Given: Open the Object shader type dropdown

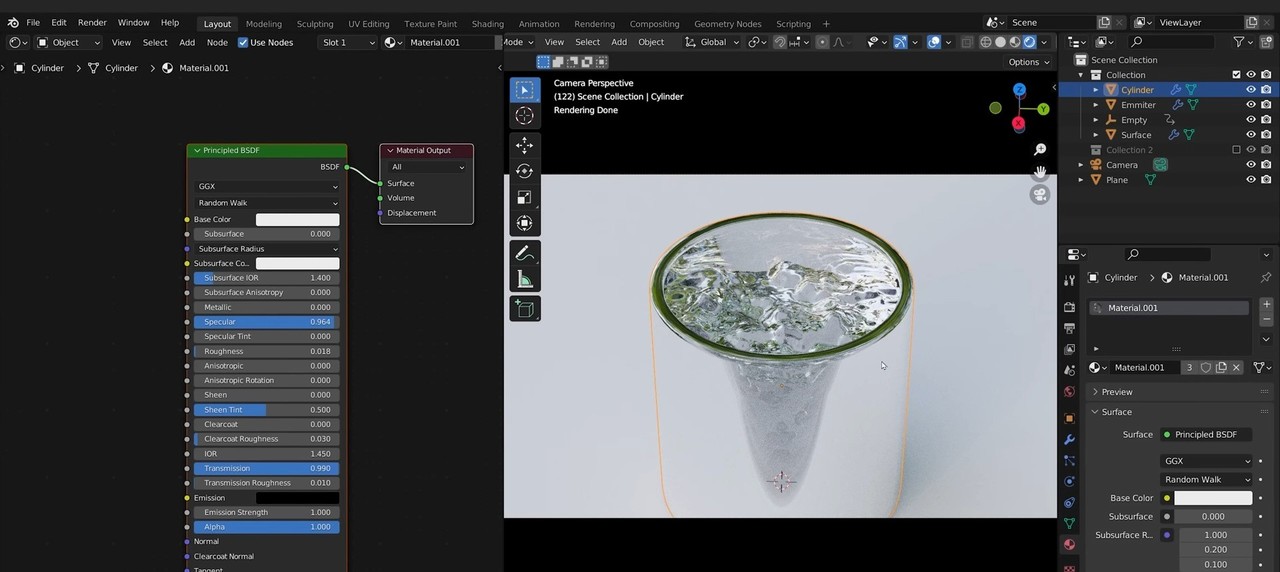Looking at the screenshot, I should click(69, 42).
